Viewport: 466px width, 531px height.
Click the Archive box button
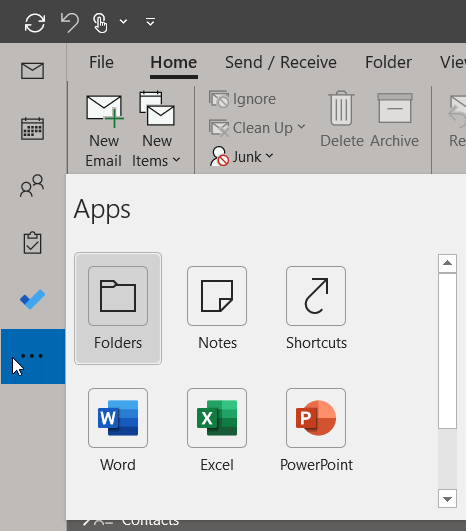(x=395, y=119)
